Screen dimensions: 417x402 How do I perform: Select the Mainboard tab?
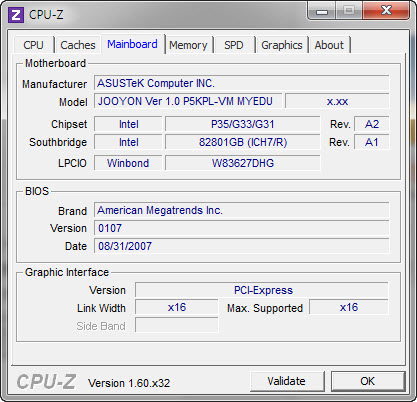click(x=133, y=44)
